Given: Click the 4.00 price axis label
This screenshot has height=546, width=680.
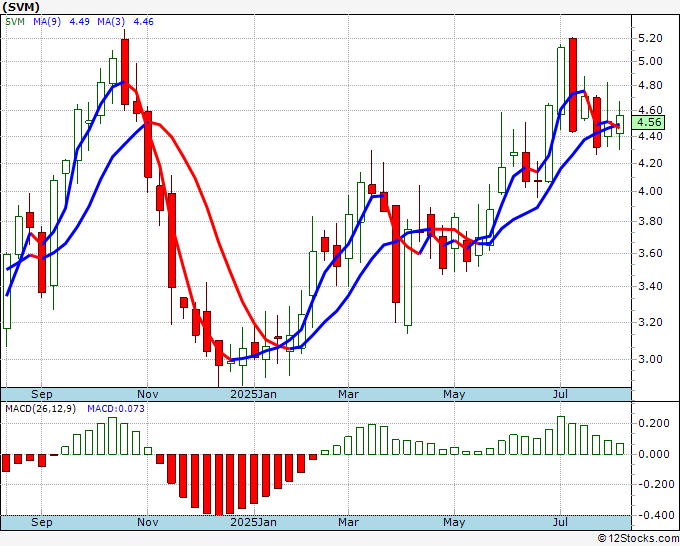Looking at the screenshot, I should coord(650,191).
